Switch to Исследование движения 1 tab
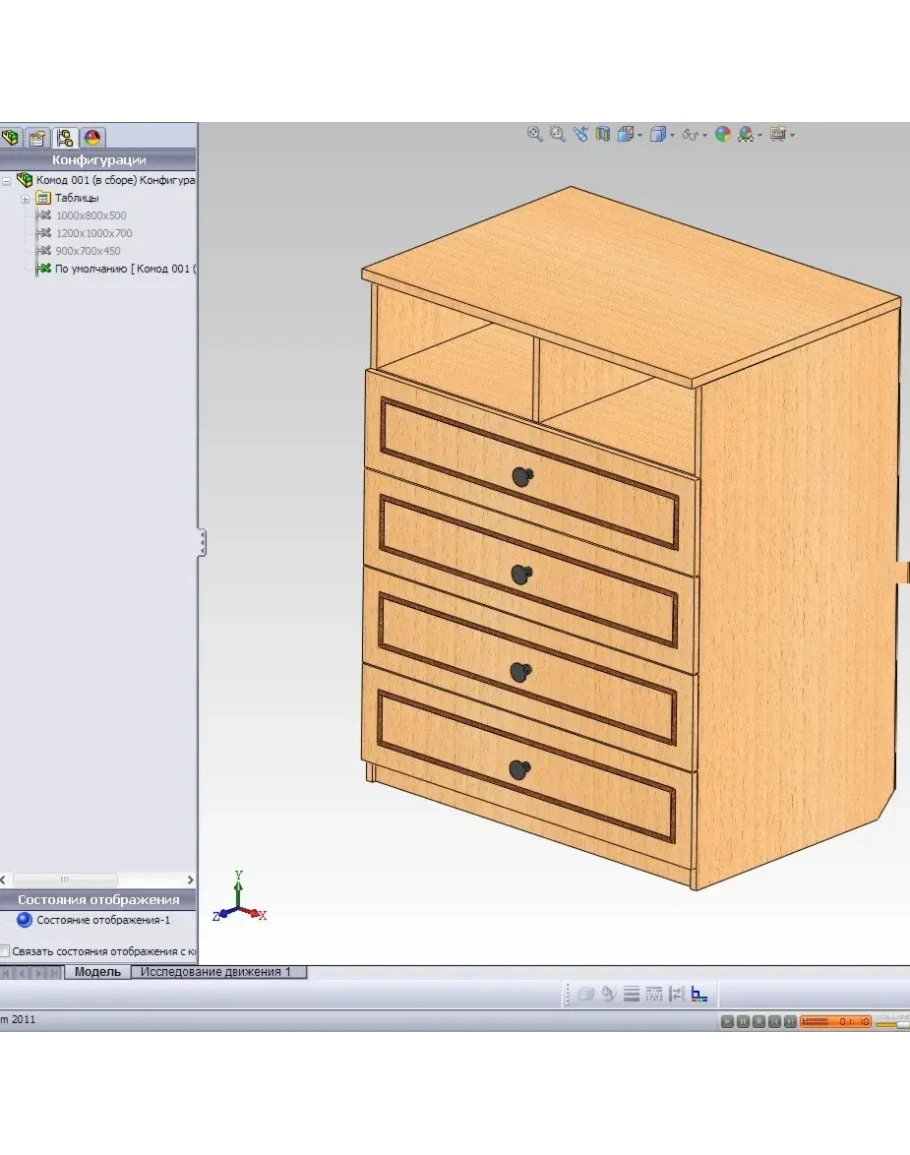This screenshot has height=1155, width=910. [x=216, y=972]
